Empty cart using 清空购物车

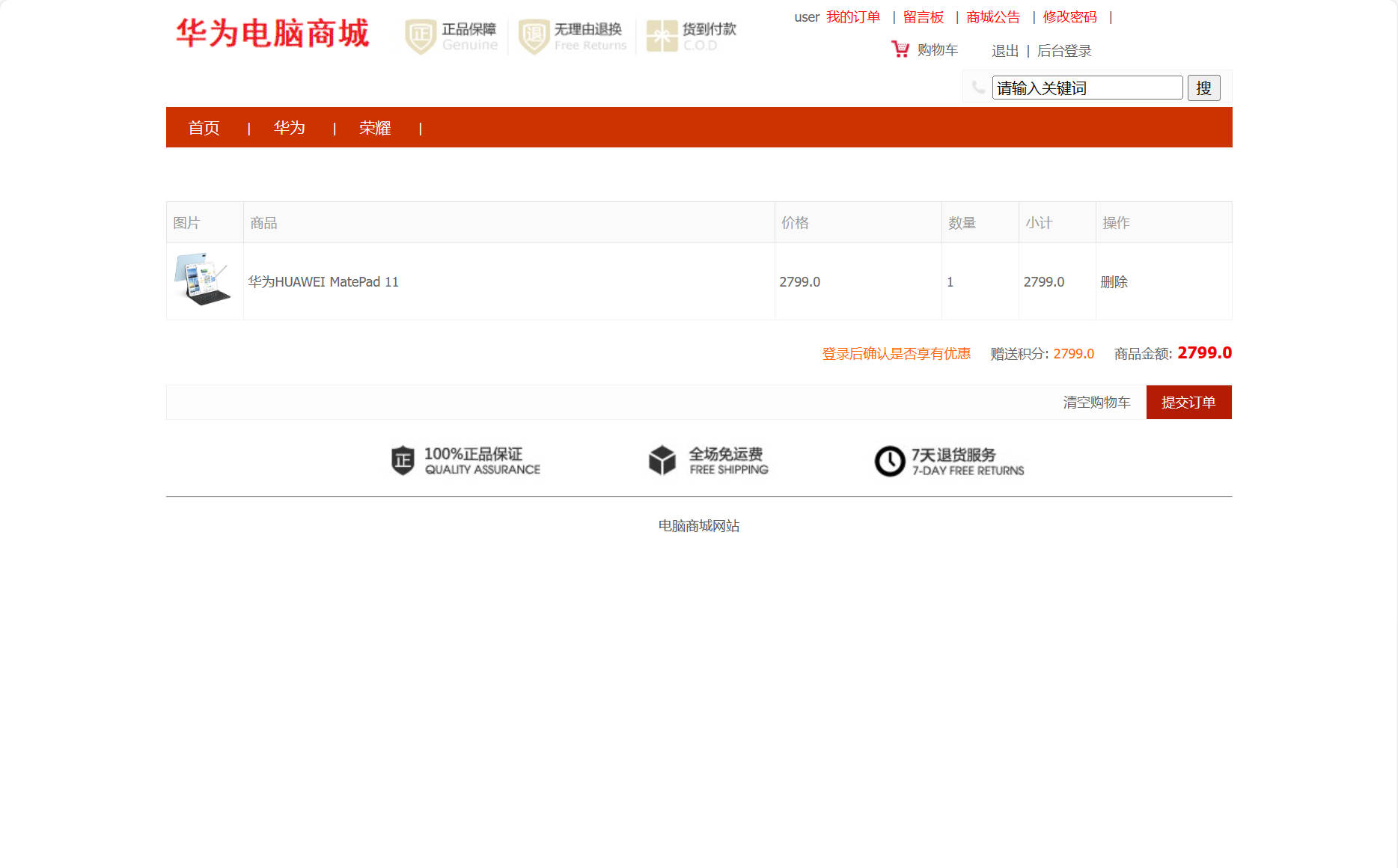1096,402
